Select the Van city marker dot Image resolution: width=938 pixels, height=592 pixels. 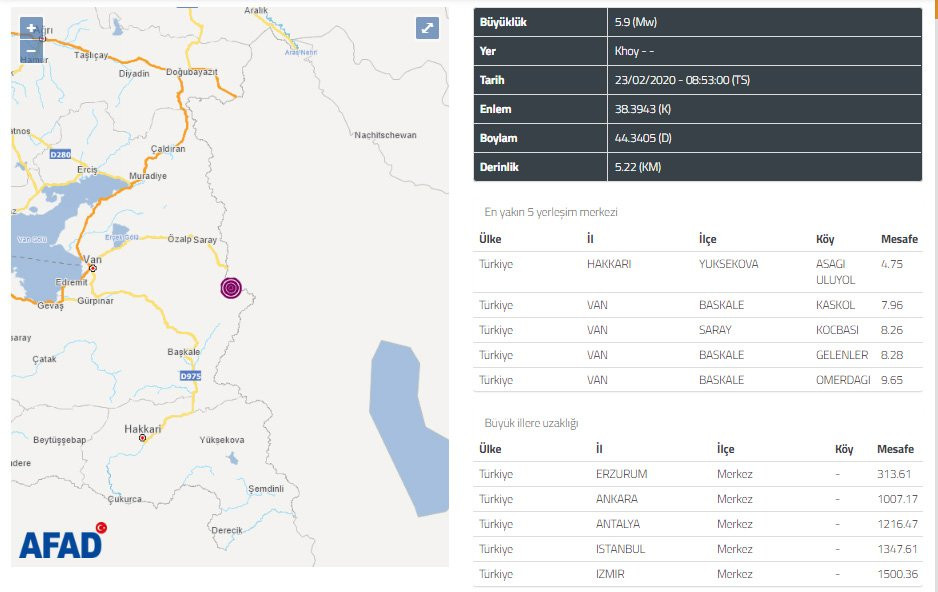93,269
